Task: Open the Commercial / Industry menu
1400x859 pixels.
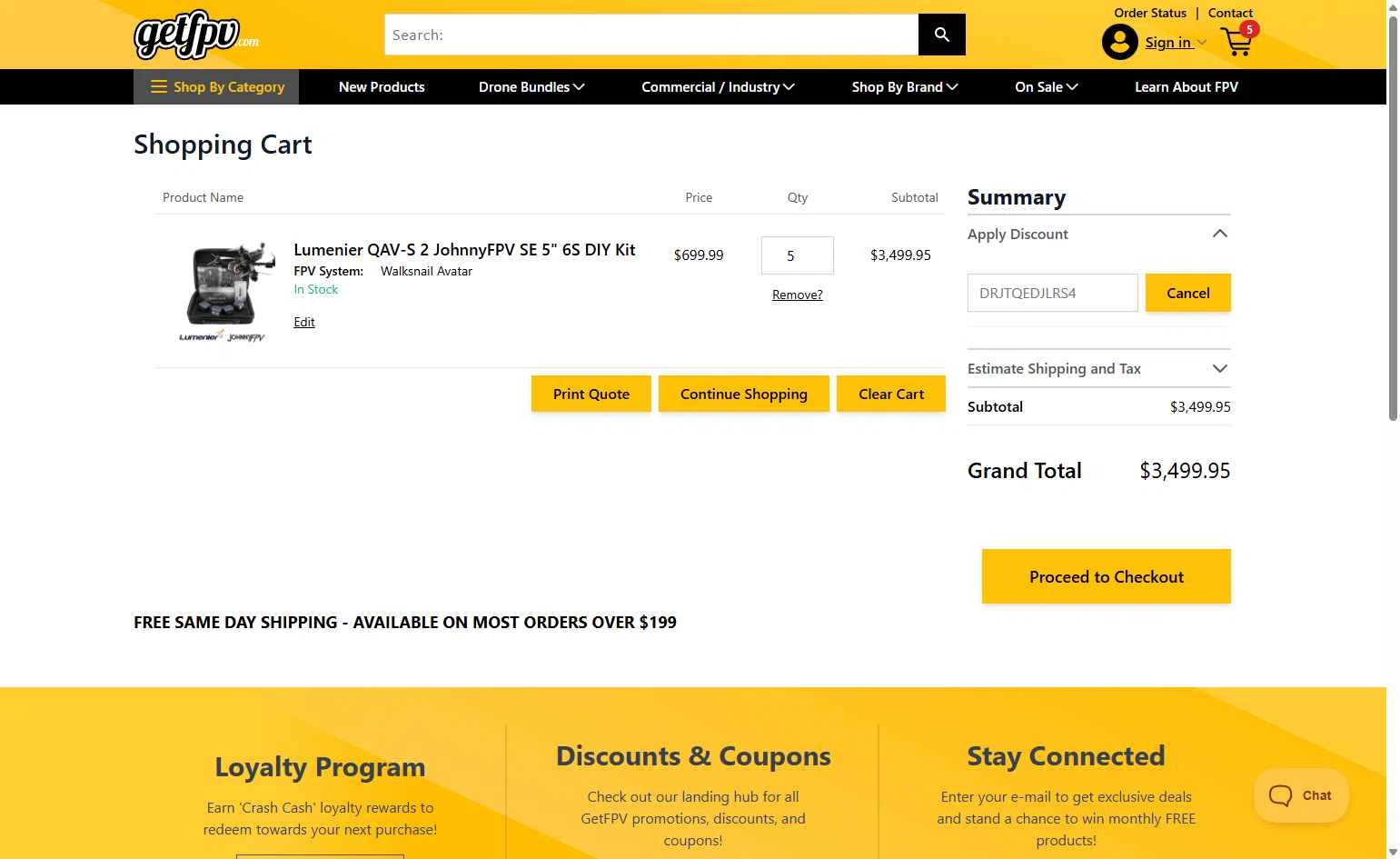Action: point(718,87)
